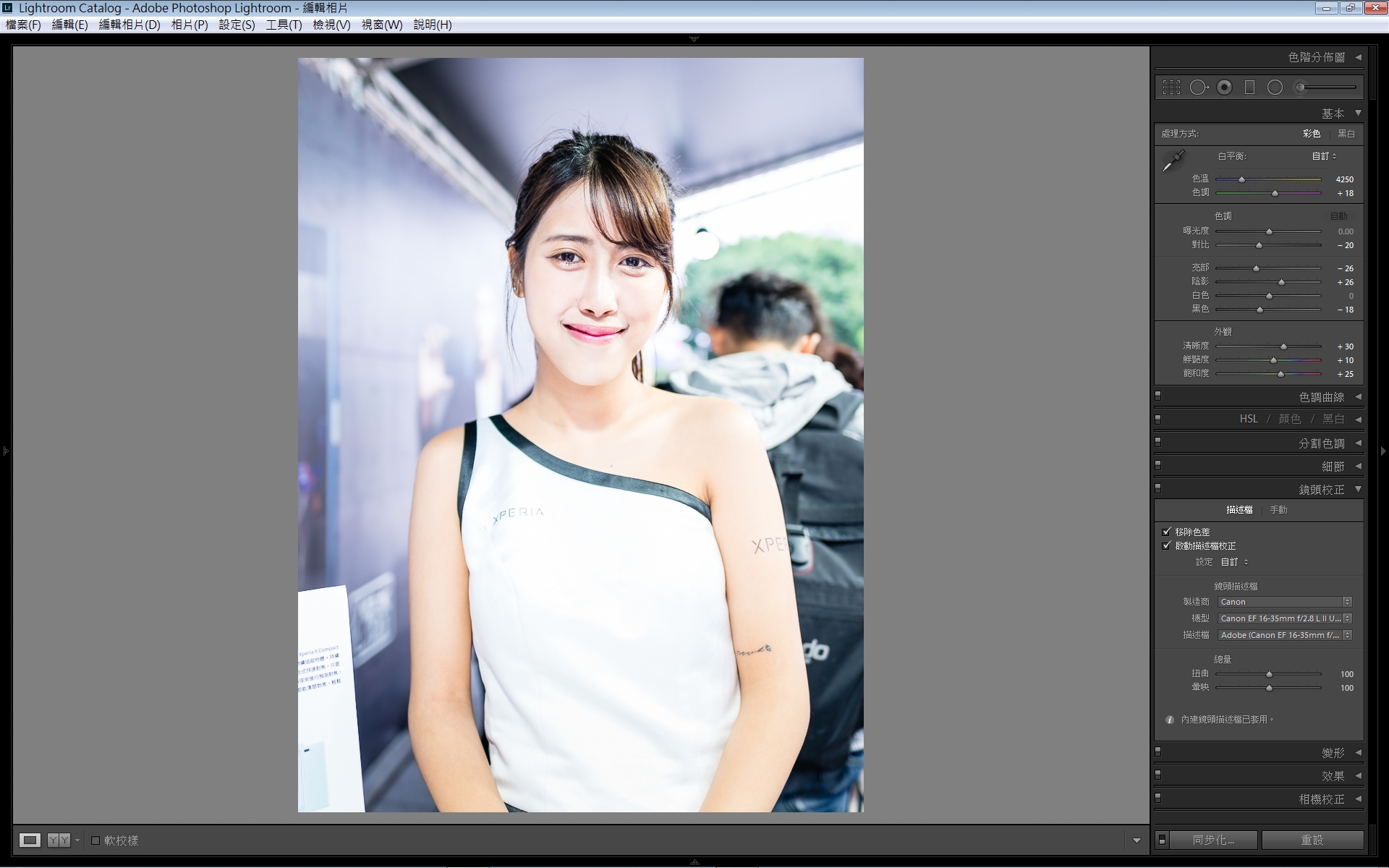Toggle the left panel show/hide arrow
The width and height of the screenshot is (1389, 868).
coord(5,451)
